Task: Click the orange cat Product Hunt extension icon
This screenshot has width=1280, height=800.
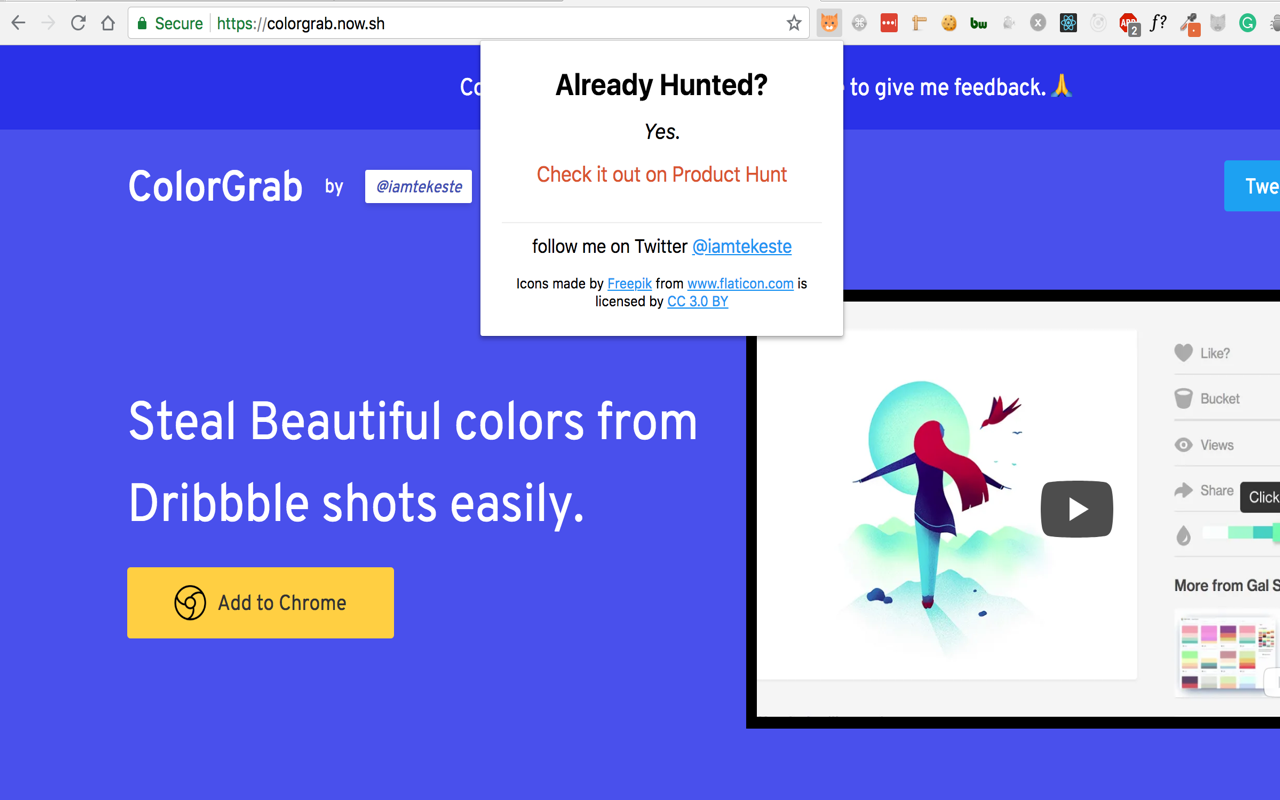Action: tap(829, 23)
